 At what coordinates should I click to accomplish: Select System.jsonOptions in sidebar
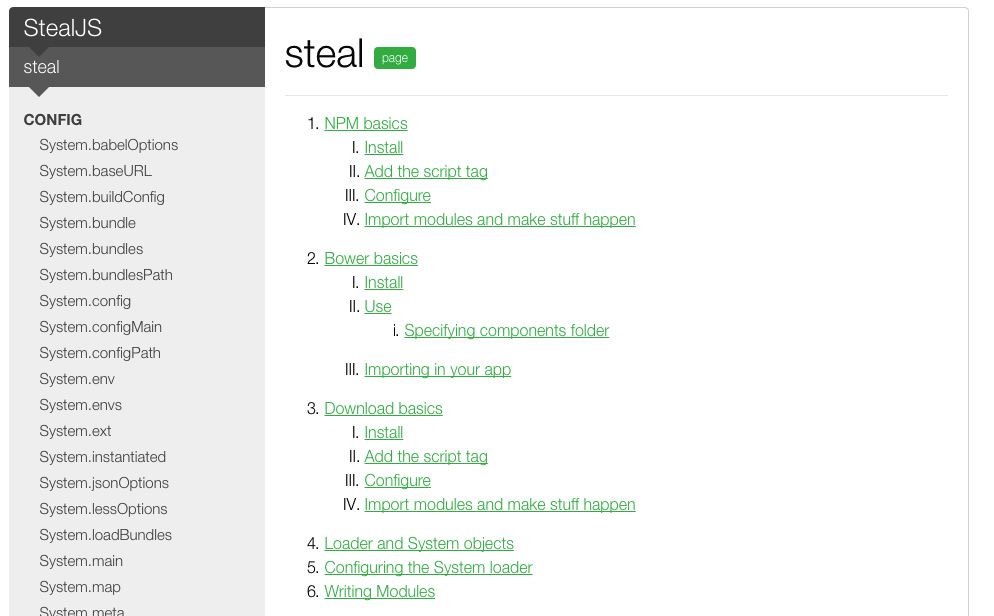click(x=104, y=483)
